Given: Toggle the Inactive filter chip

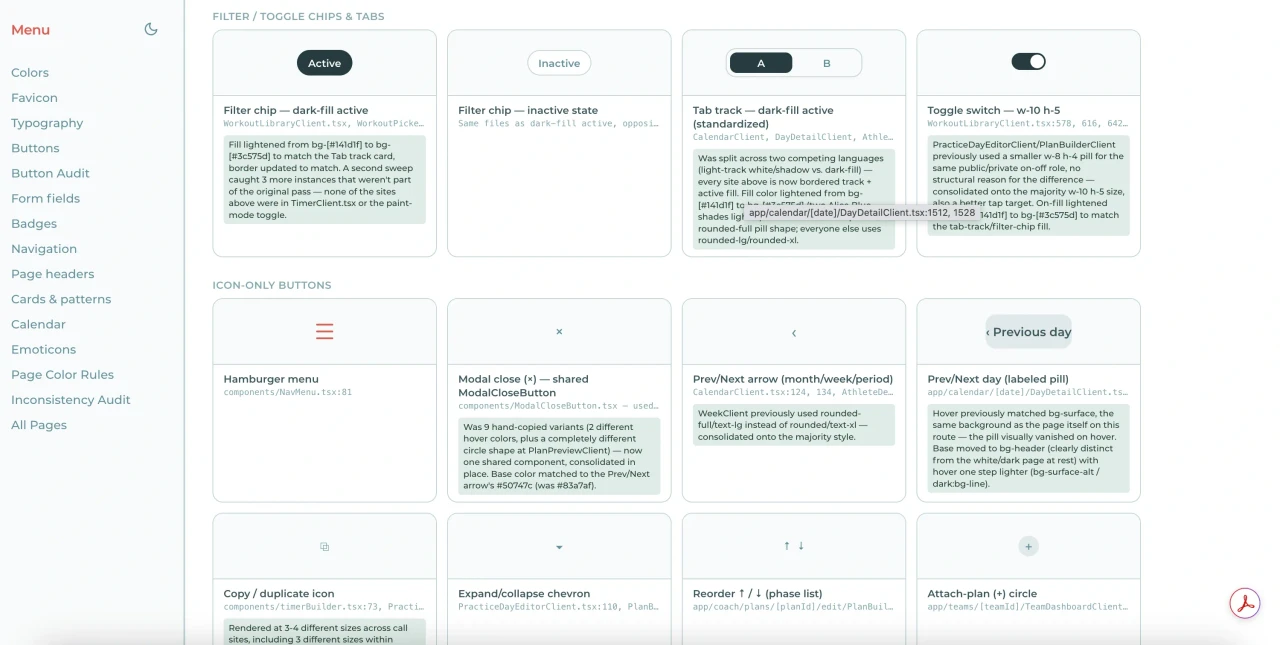Looking at the screenshot, I should point(559,63).
